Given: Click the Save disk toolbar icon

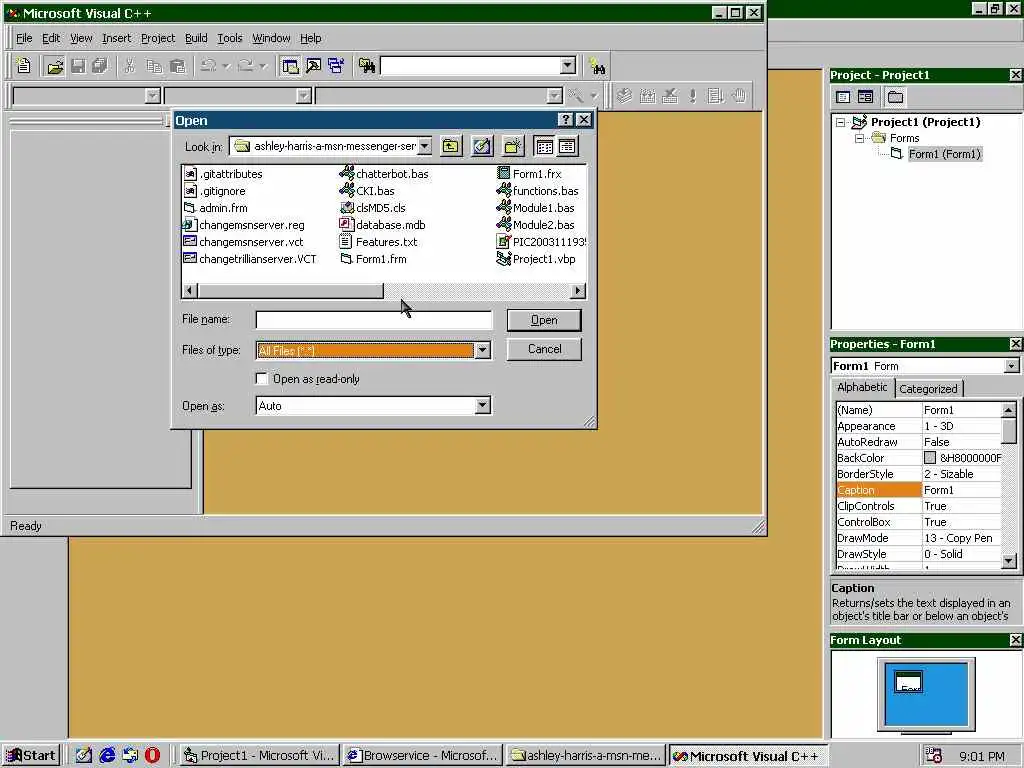Looking at the screenshot, I should click(x=78, y=66).
